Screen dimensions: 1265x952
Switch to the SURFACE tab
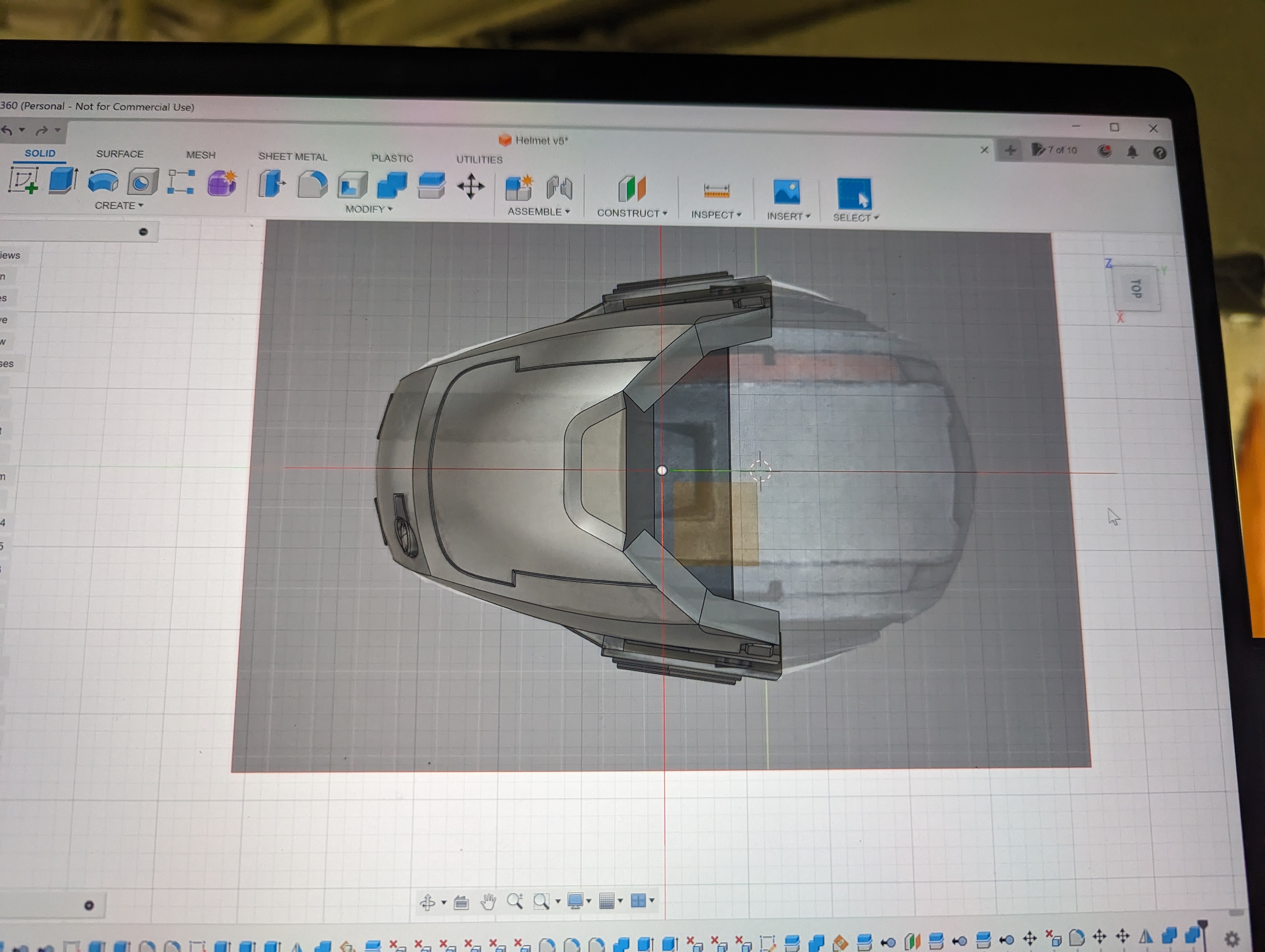(x=119, y=154)
